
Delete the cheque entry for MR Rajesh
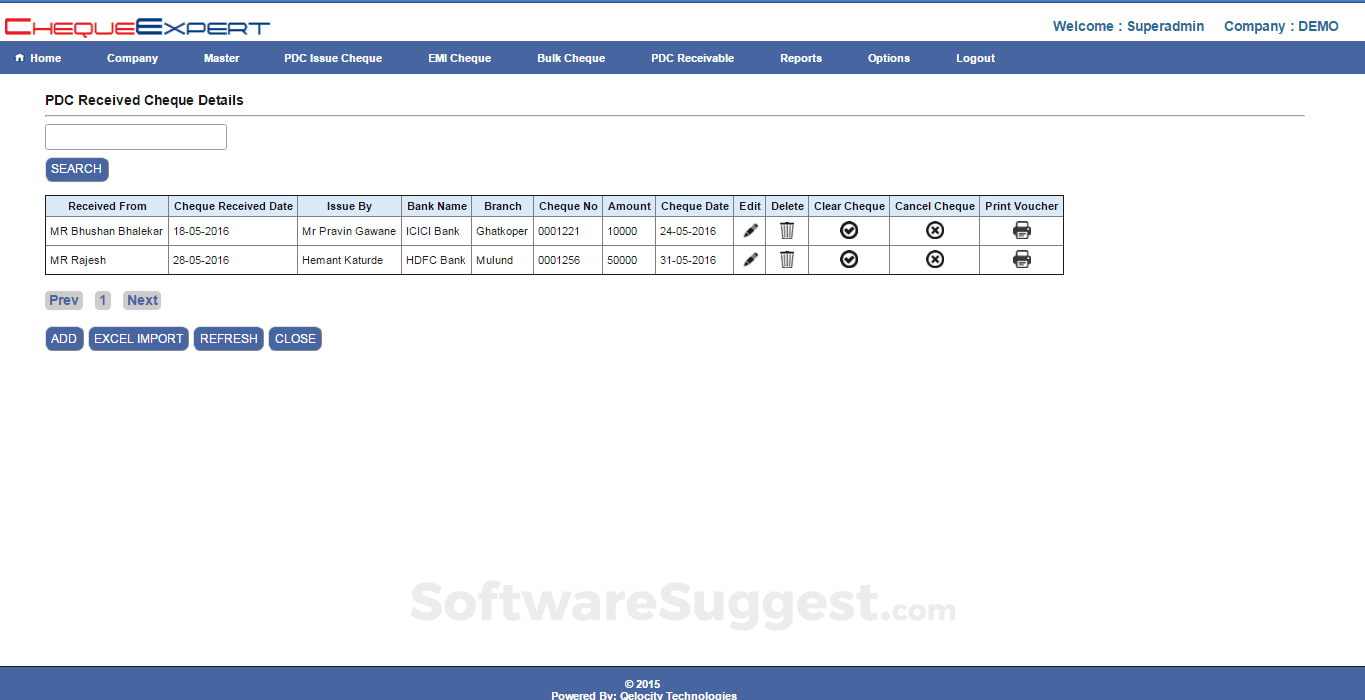point(786,259)
